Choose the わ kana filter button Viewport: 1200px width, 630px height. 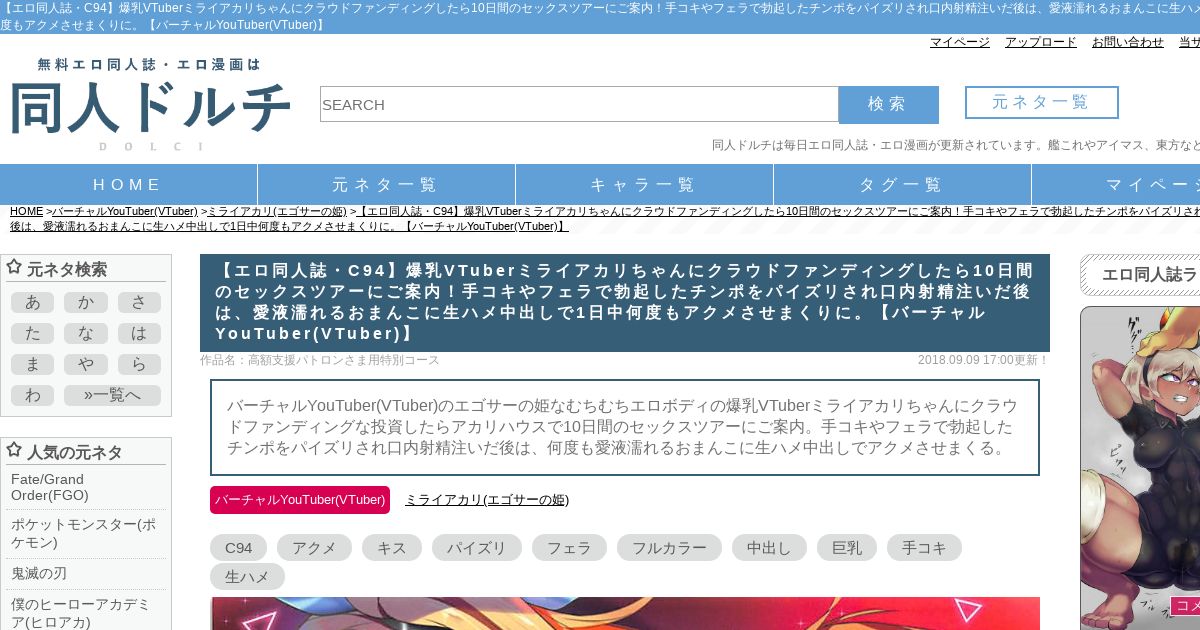(x=32, y=396)
